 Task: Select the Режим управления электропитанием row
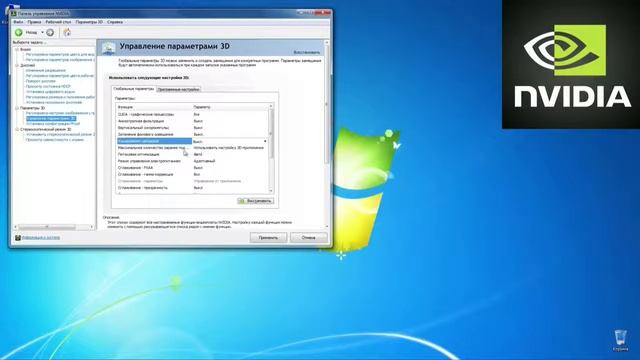pyautogui.click(x=193, y=161)
